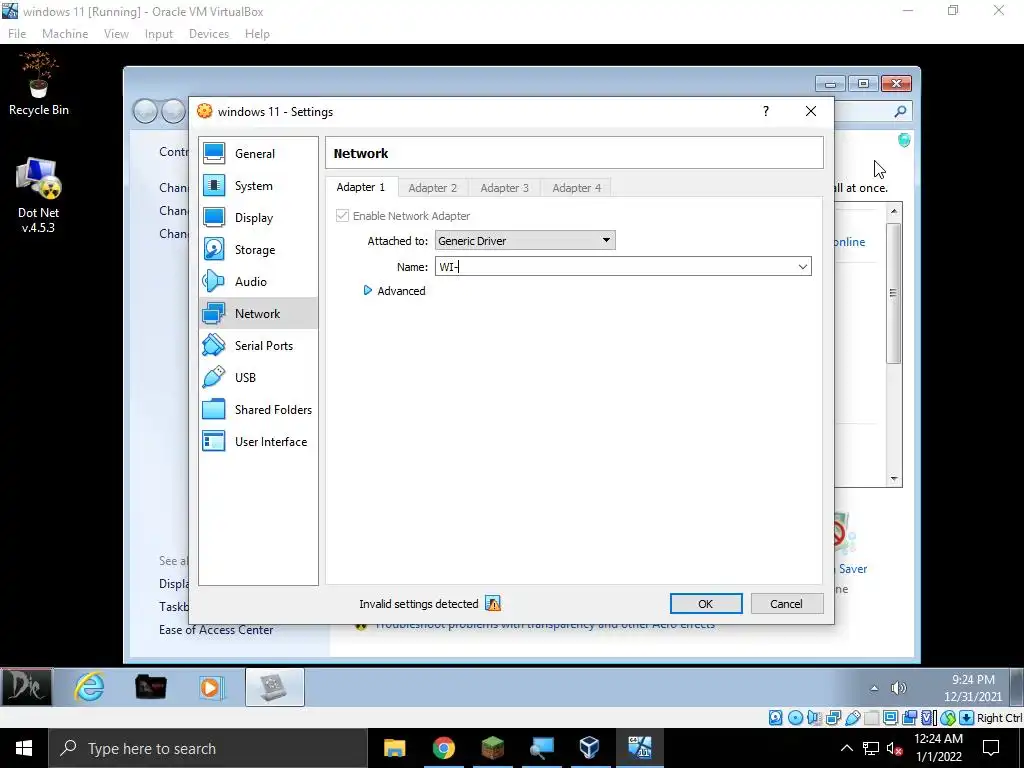Select Dot Net v.4.5.3 desktop icon
The height and width of the screenshot is (768, 1024).
[x=38, y=196]
